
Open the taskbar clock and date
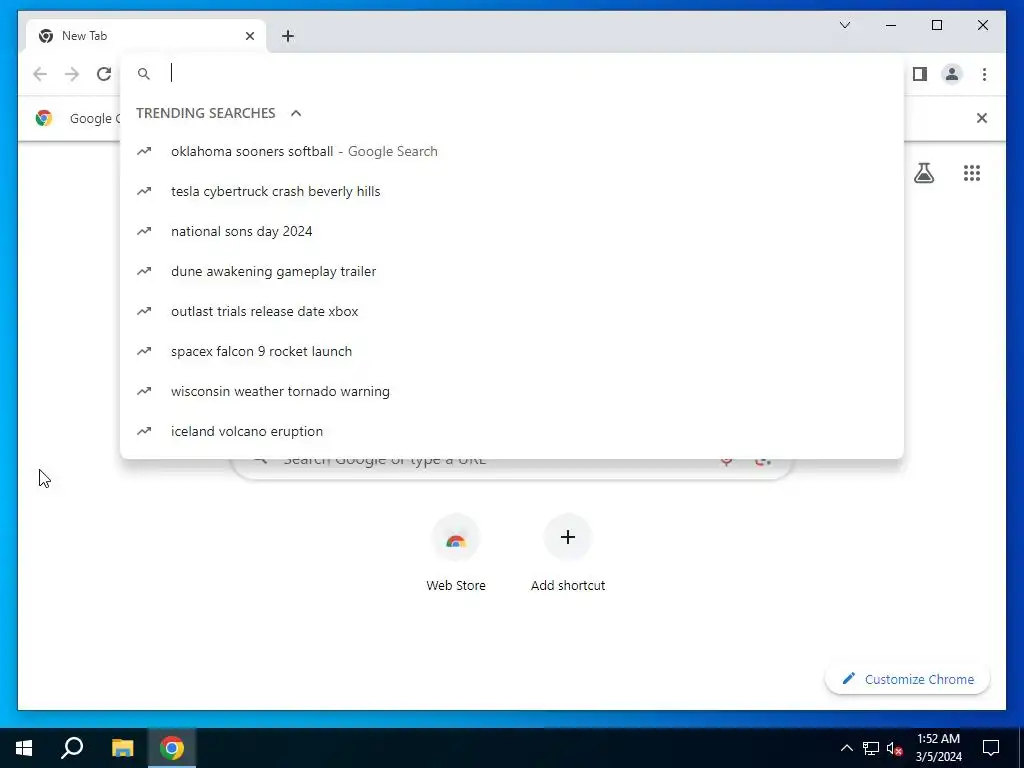[x=938, y=748]
